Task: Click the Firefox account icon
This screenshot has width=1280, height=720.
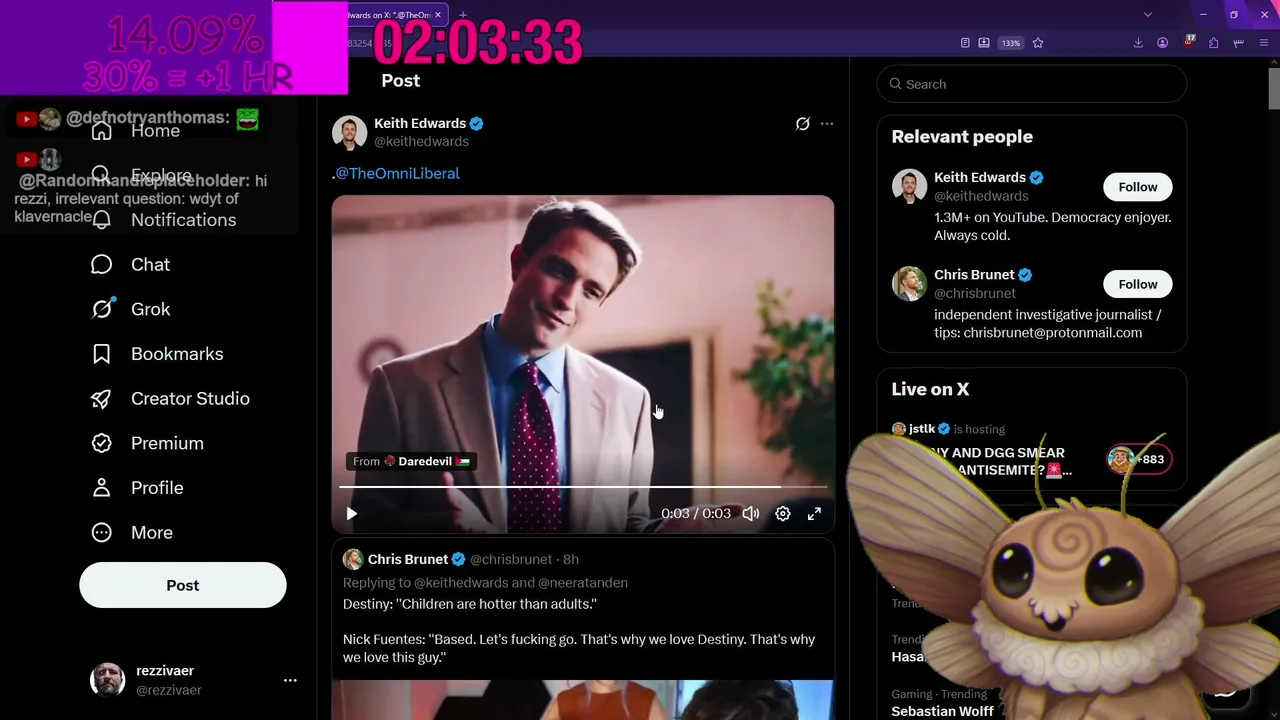Action: [x=1163, y=43]
